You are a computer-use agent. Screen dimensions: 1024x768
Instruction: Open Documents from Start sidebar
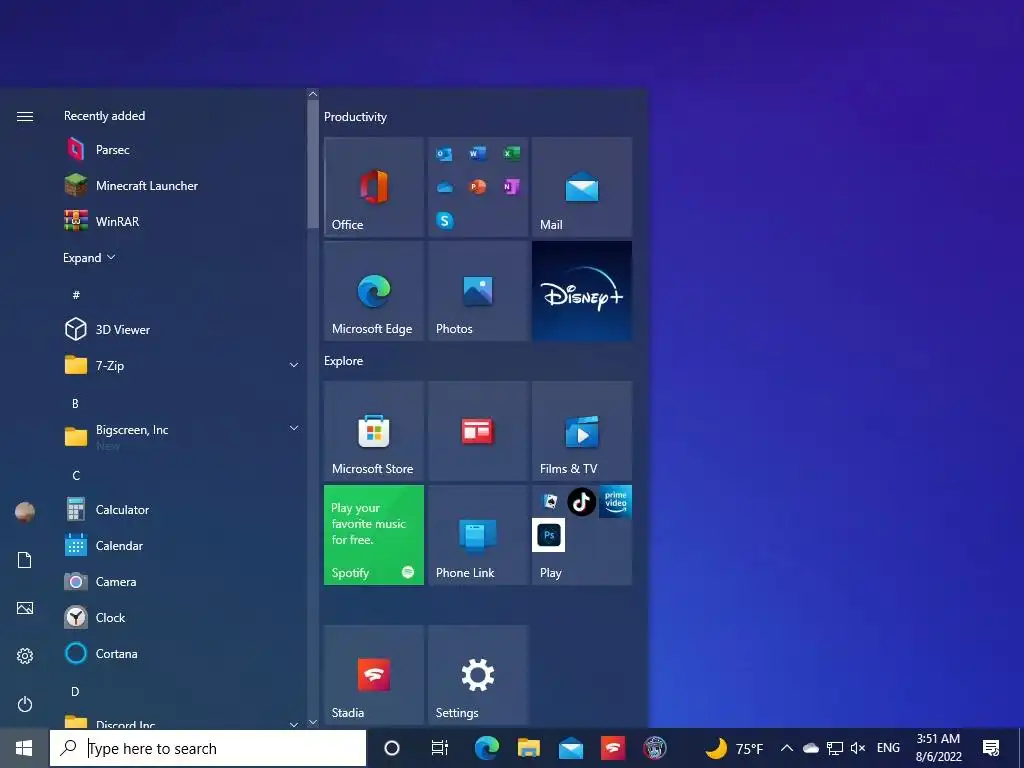(25, 560)
